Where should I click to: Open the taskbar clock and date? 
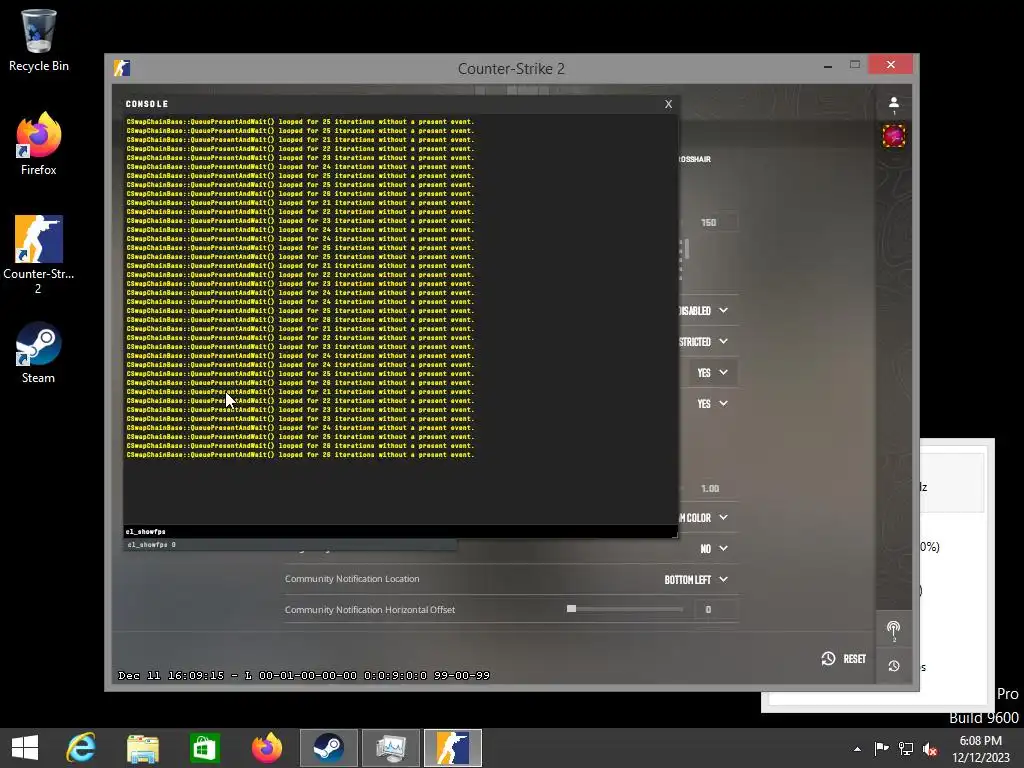pos(981,748)
